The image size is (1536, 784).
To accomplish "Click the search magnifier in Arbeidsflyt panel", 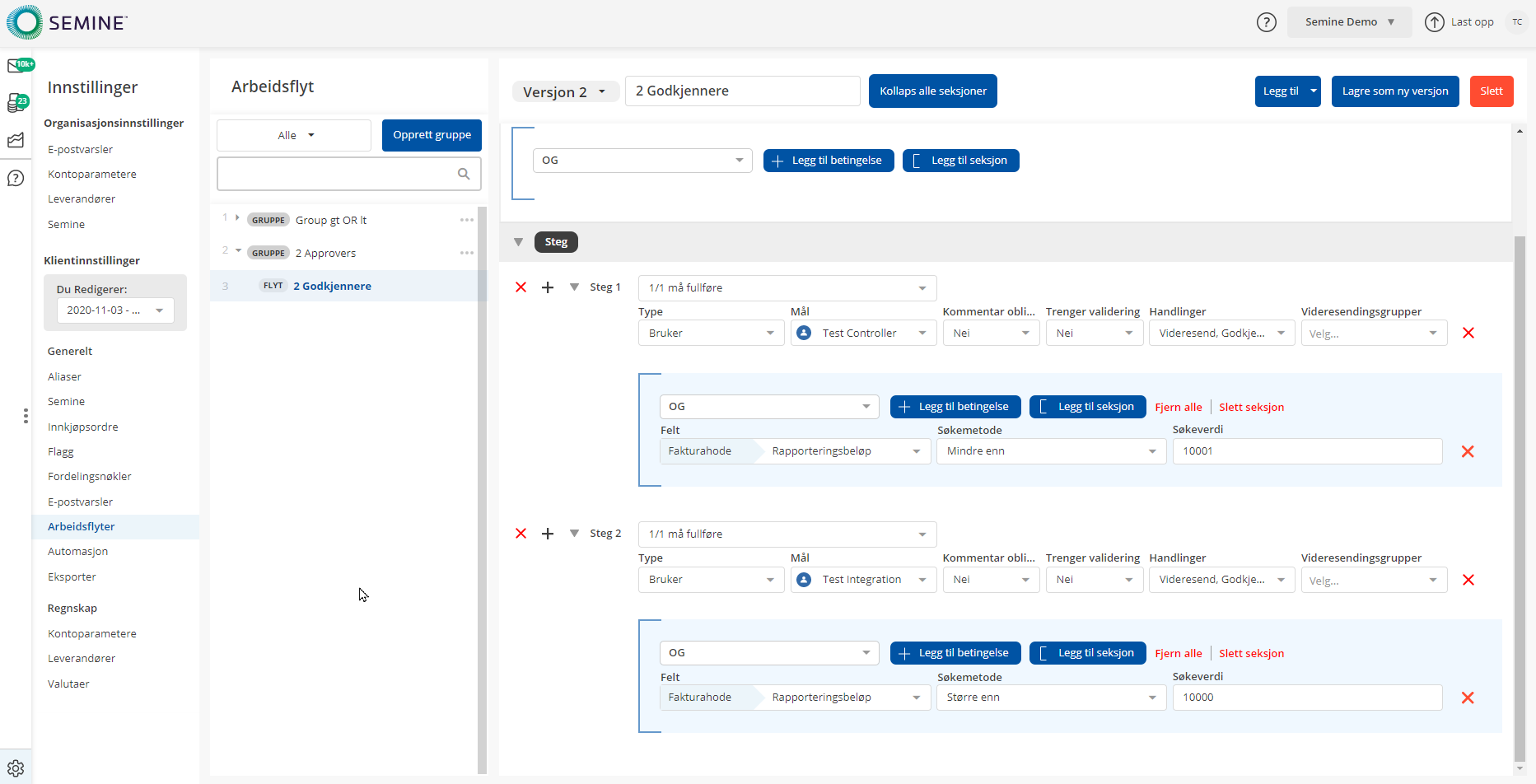I will 464,174.
